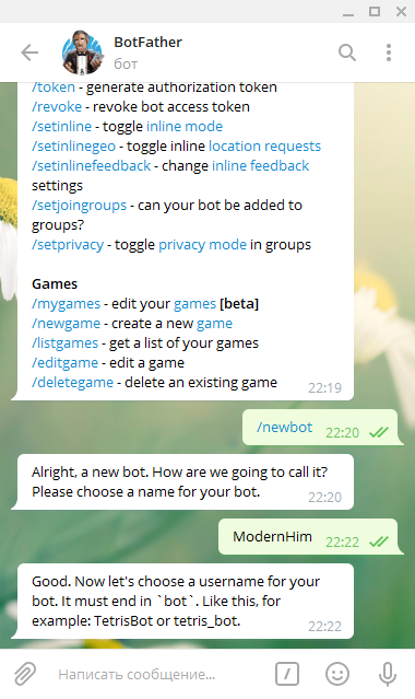The height and width of the screenshot is (699, 415).
Task: Go back using the left arrow
Action: point(30,53)
